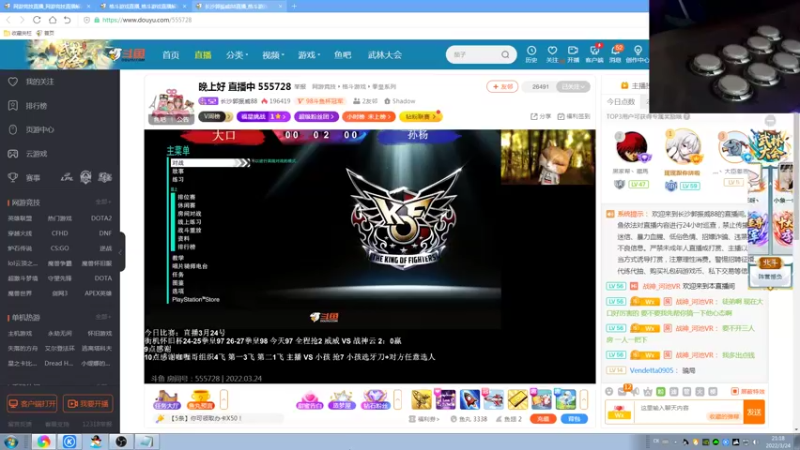
Task: Open the 已关注 followed dropdown
Action: pos(573,87)
